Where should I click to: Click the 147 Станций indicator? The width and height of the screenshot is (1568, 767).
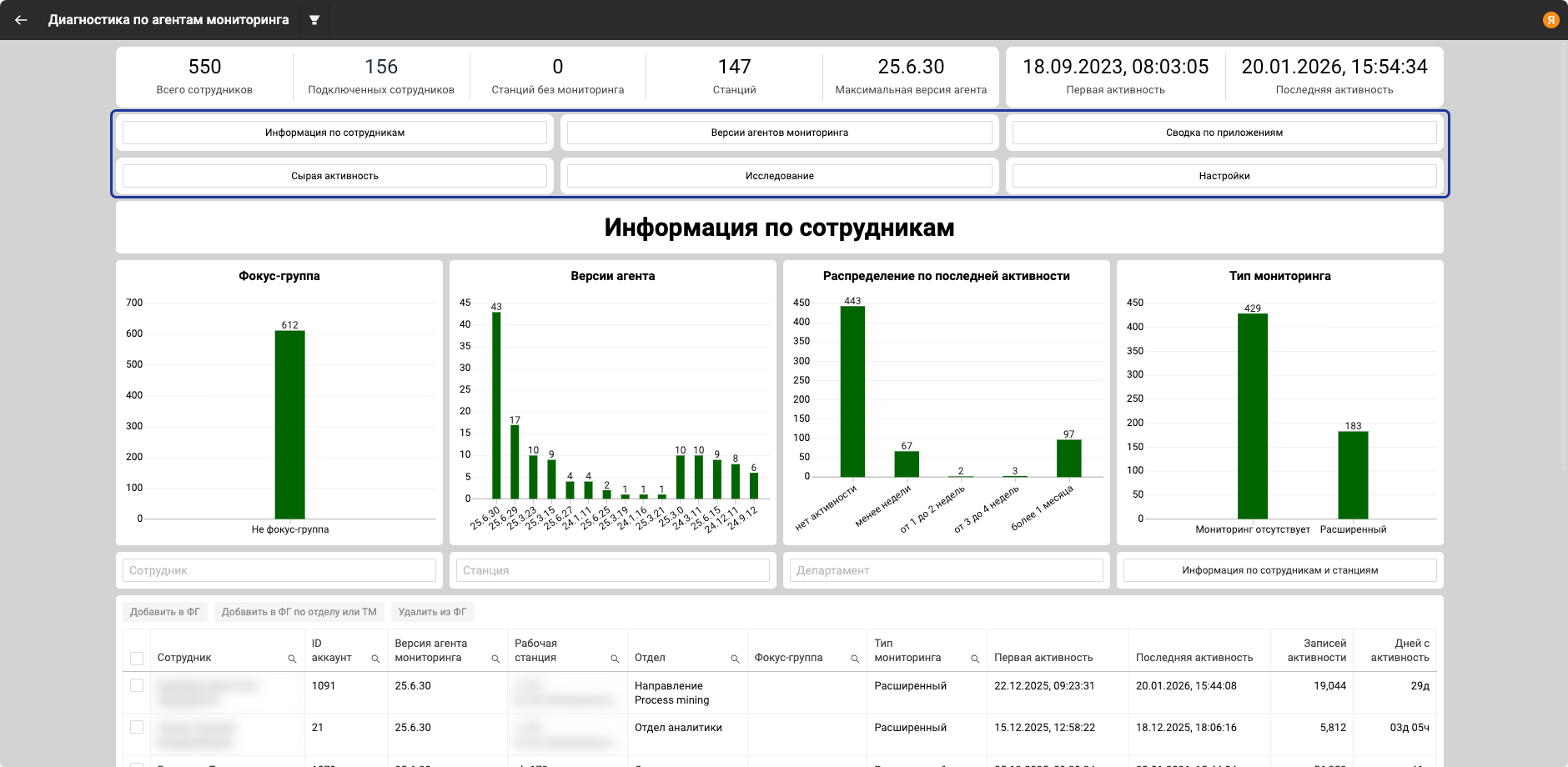tap(735, 77)
